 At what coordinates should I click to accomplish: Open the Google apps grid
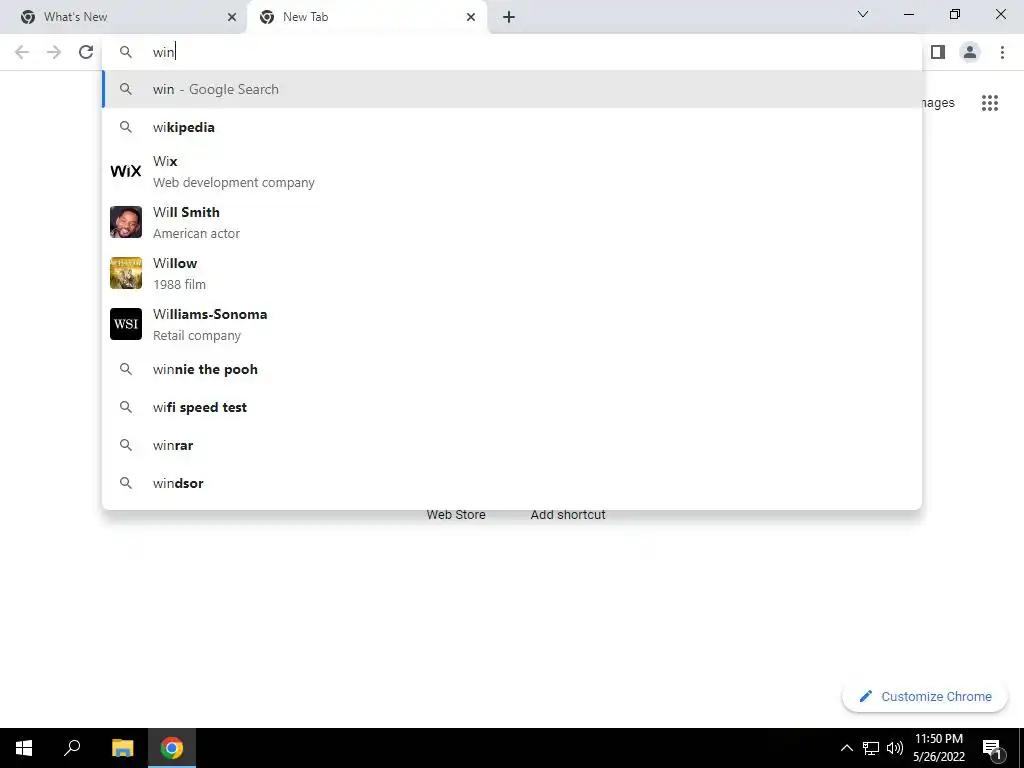[989, 103]
